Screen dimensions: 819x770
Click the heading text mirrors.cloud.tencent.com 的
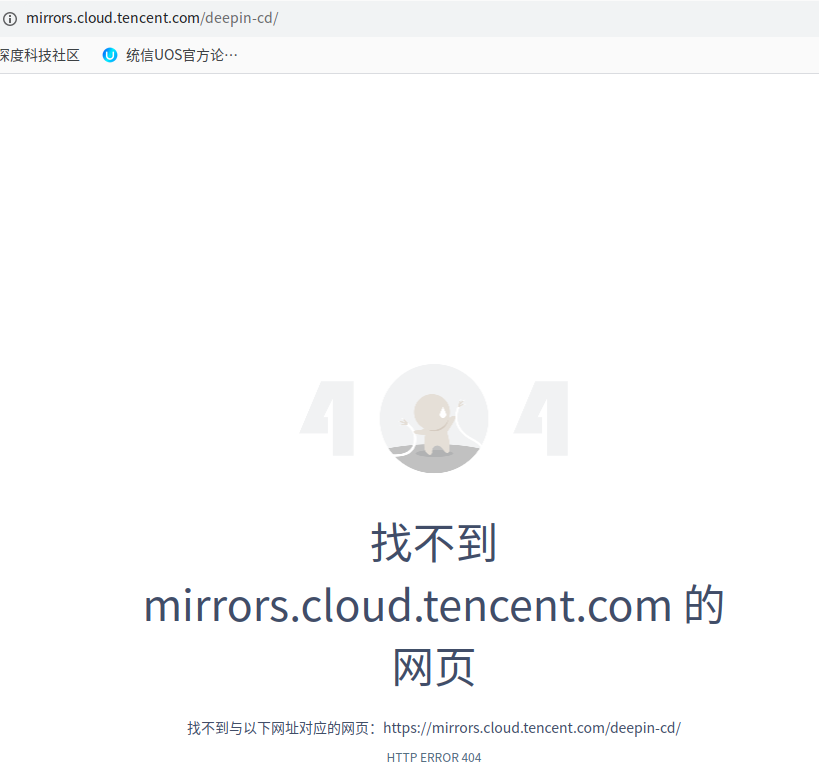(434, 605)
